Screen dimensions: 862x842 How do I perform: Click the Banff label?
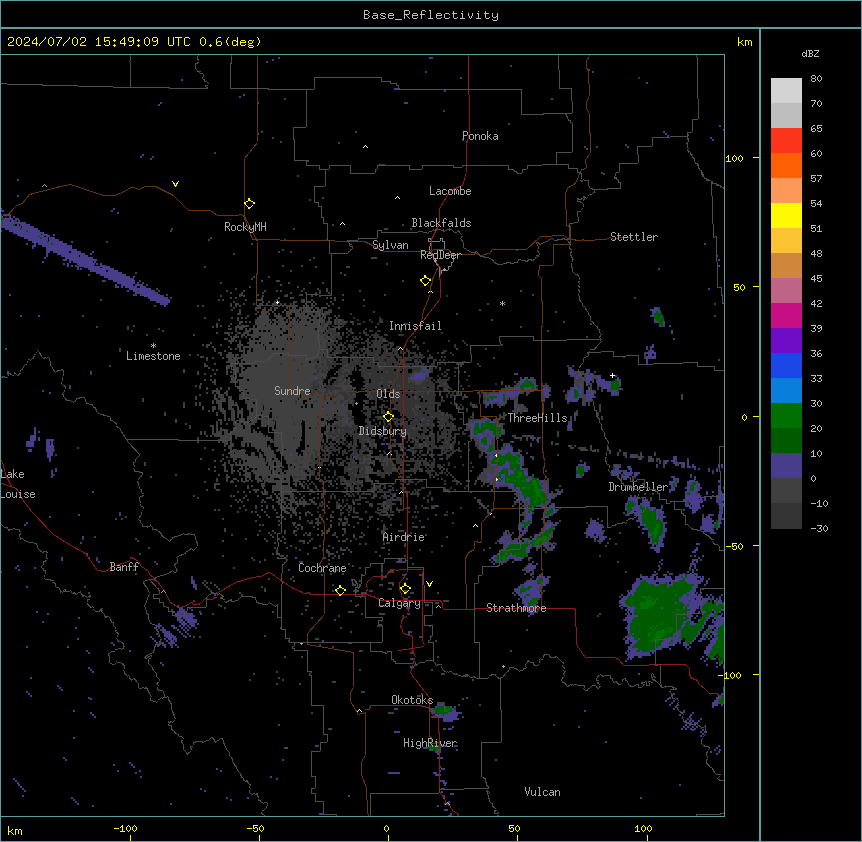click(x=124, y=567)
